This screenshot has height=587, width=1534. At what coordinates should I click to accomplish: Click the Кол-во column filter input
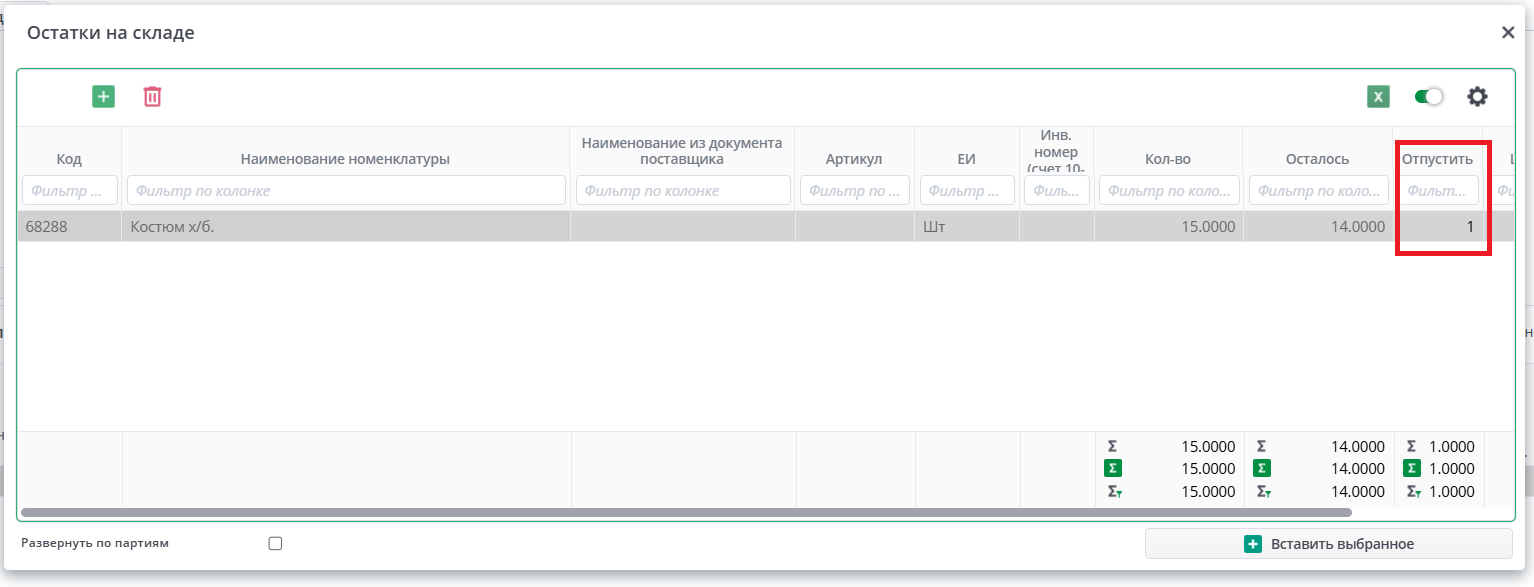(1168, 190)
